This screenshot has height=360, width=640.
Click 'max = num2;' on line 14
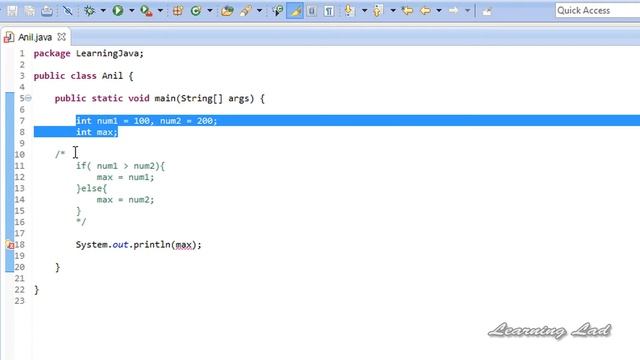pyautogui.click(x=125, y=200)
